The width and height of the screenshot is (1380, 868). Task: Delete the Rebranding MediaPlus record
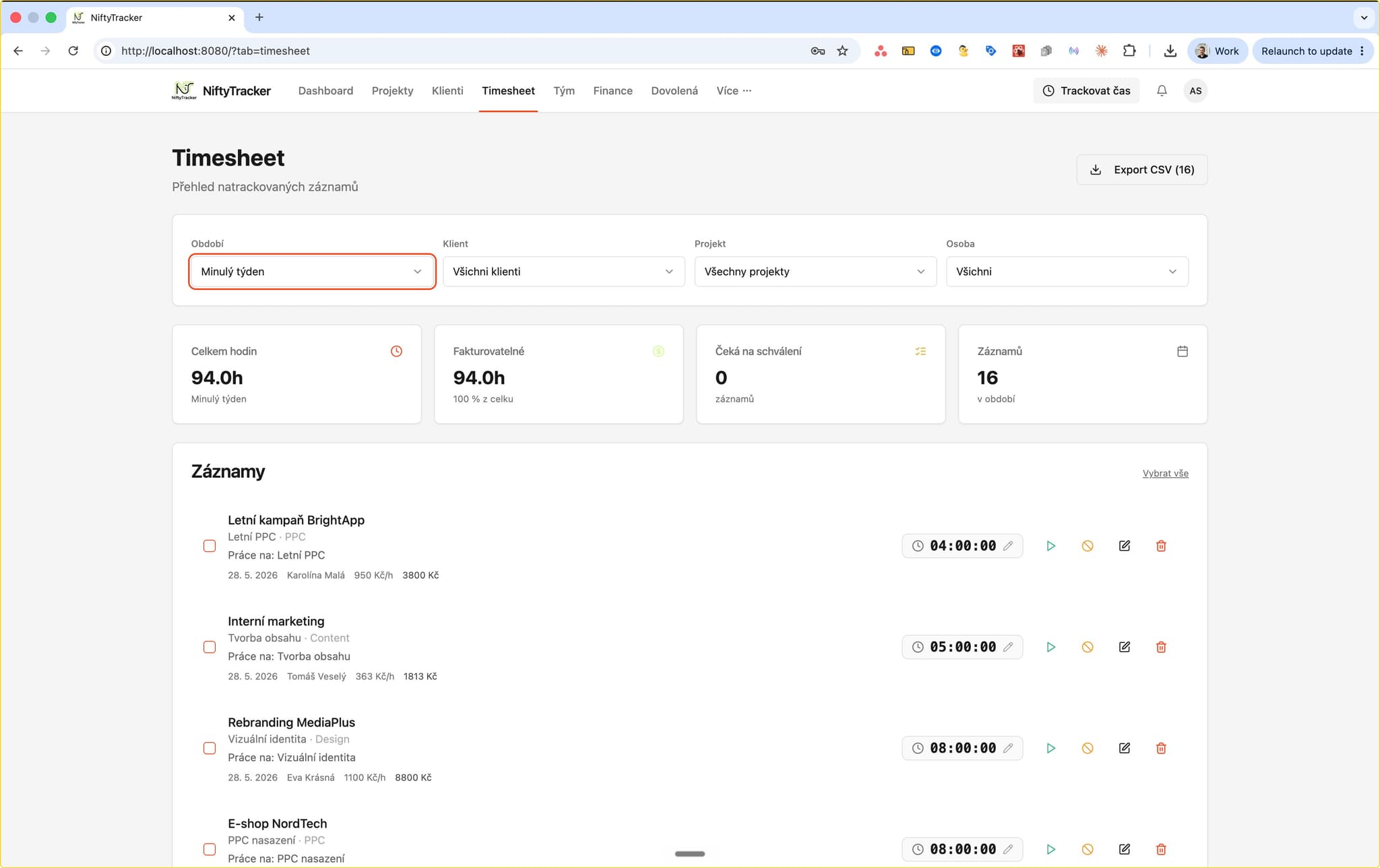1161,748
